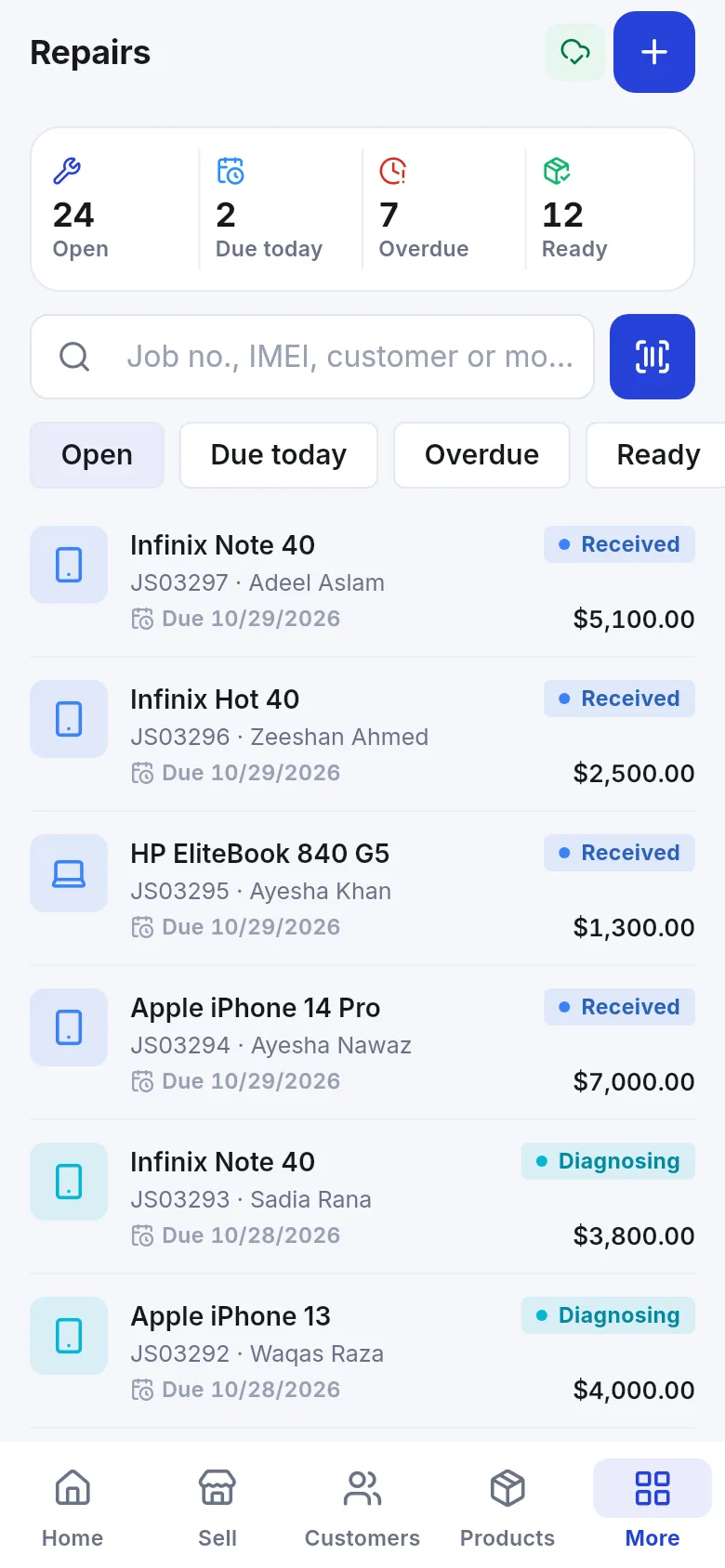Open the HP EliteBook 840 G5 title
725x1568 pixels.
pos(260,854)
